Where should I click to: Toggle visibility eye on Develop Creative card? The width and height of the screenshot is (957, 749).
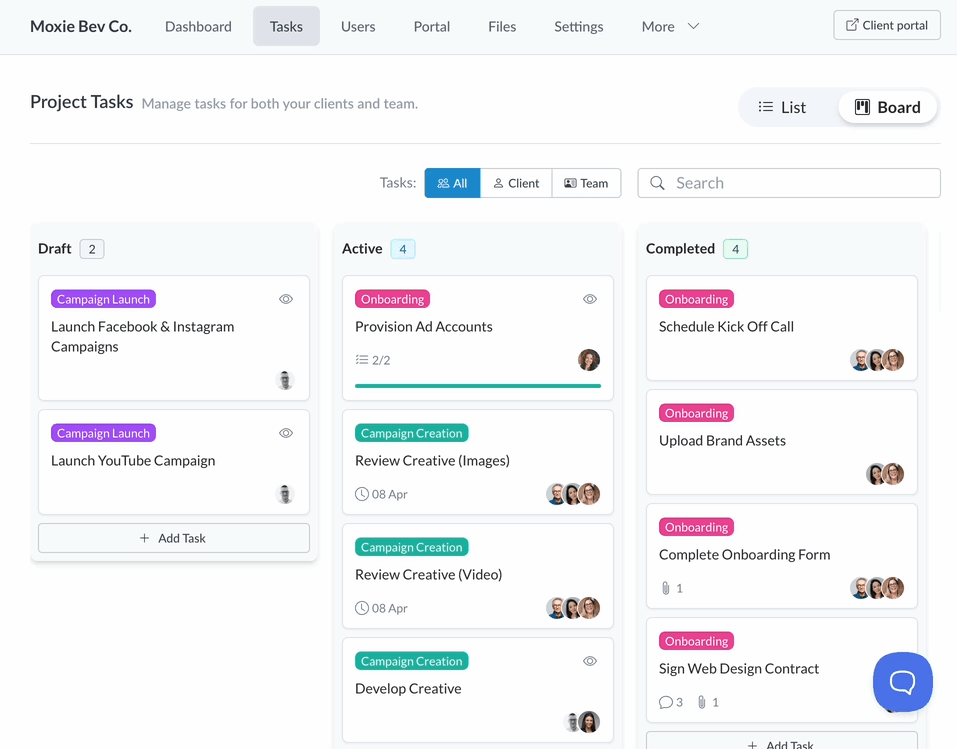[x=590, y=661]
